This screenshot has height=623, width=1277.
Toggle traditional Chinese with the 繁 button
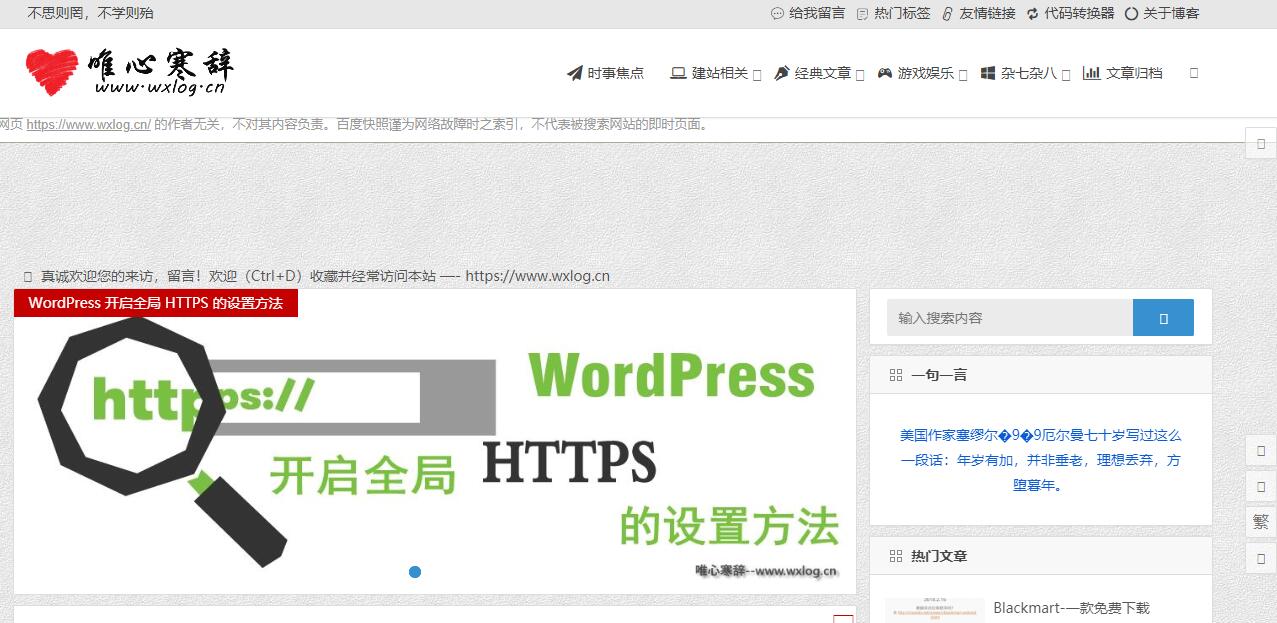click(1261, 521)
